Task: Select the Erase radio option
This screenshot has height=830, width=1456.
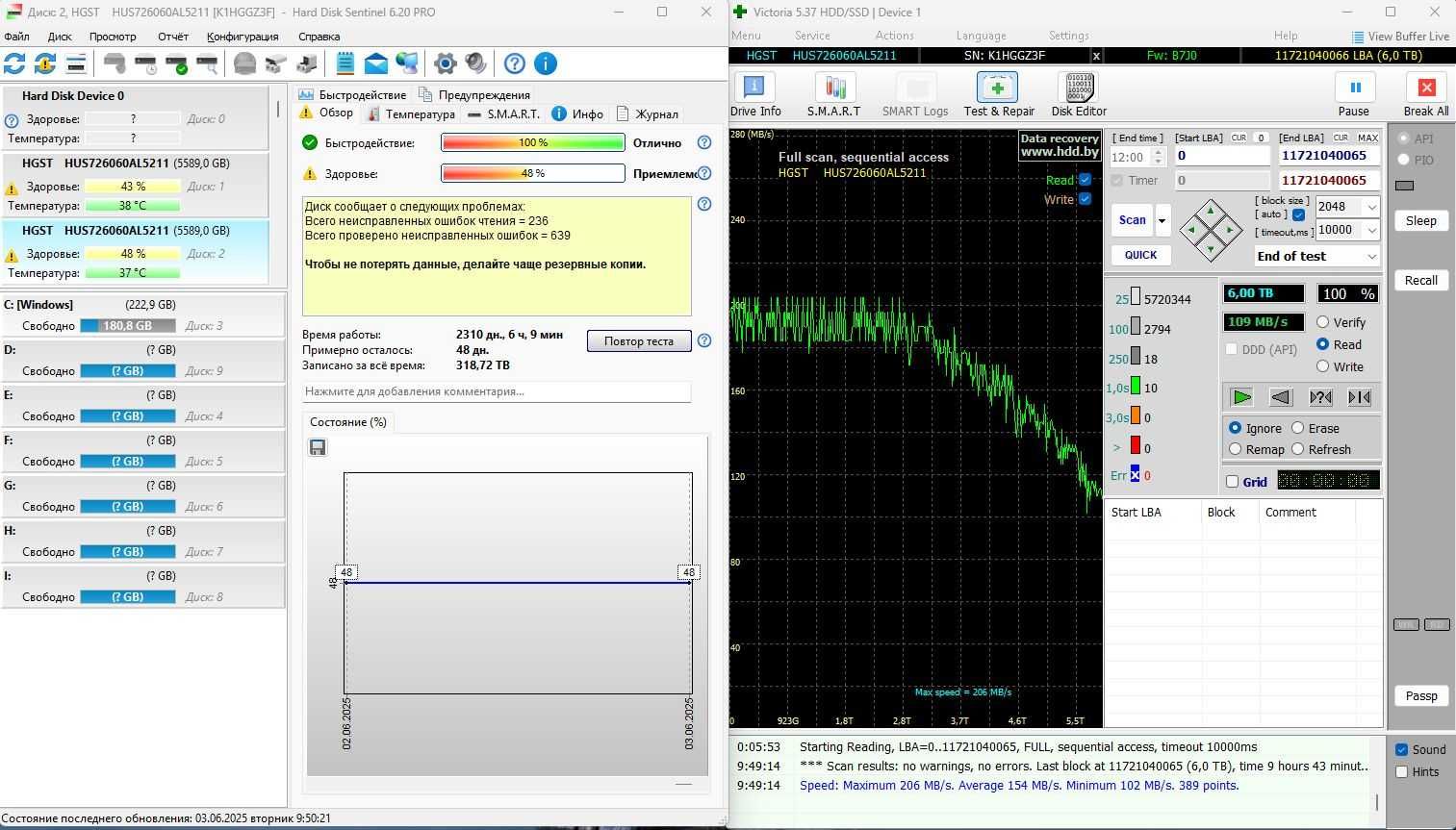Action: 1297,428
